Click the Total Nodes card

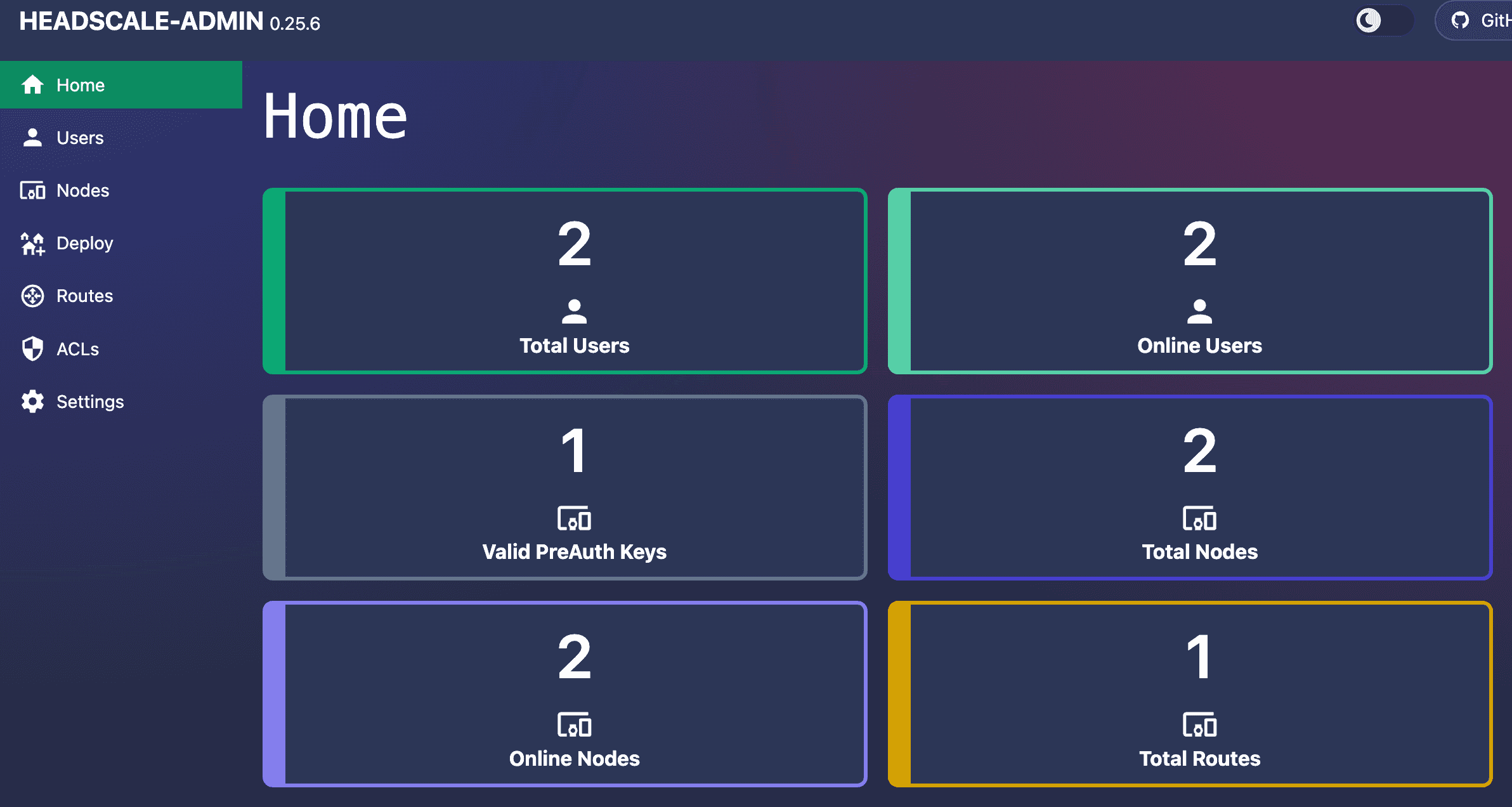1199,487
